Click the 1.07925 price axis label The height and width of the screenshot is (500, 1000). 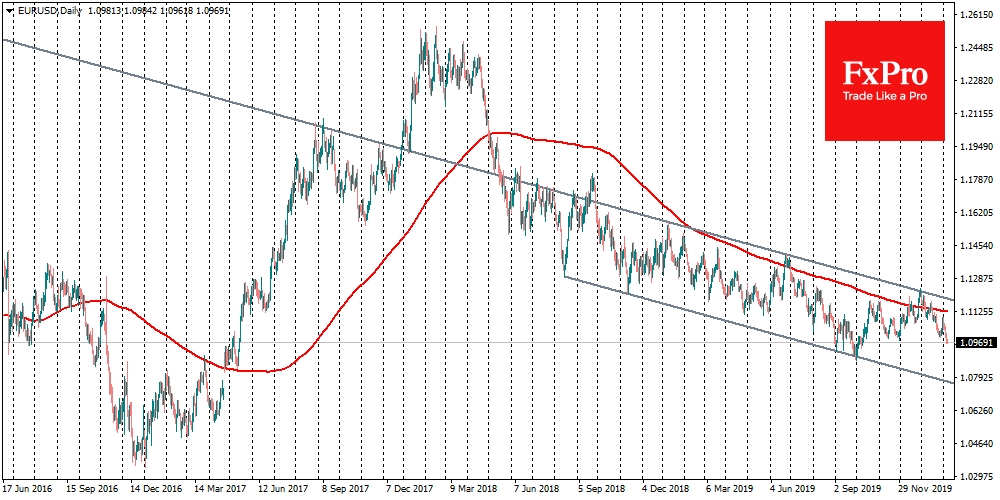click(978, 378)
